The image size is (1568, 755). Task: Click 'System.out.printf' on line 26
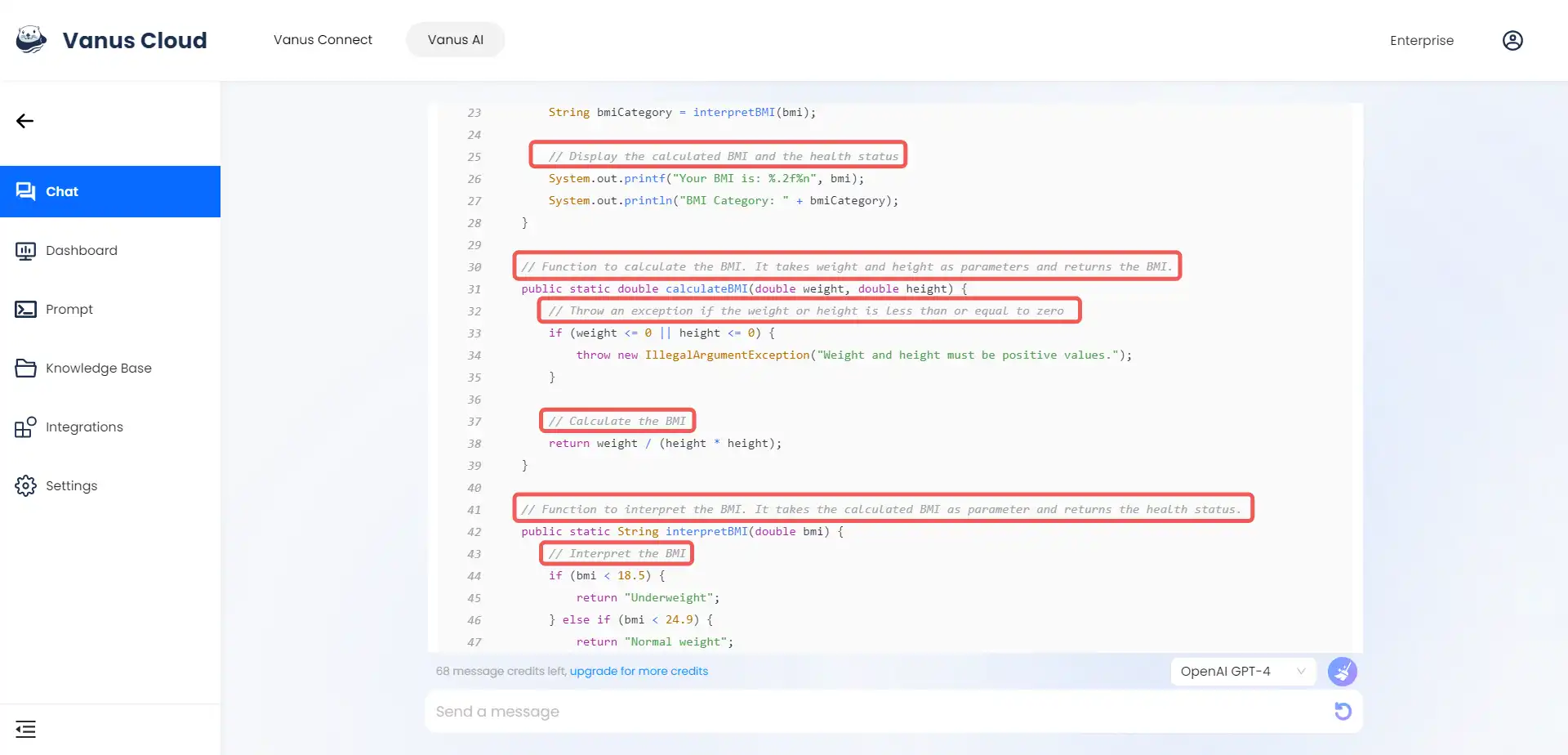click(x=607, y=178)
